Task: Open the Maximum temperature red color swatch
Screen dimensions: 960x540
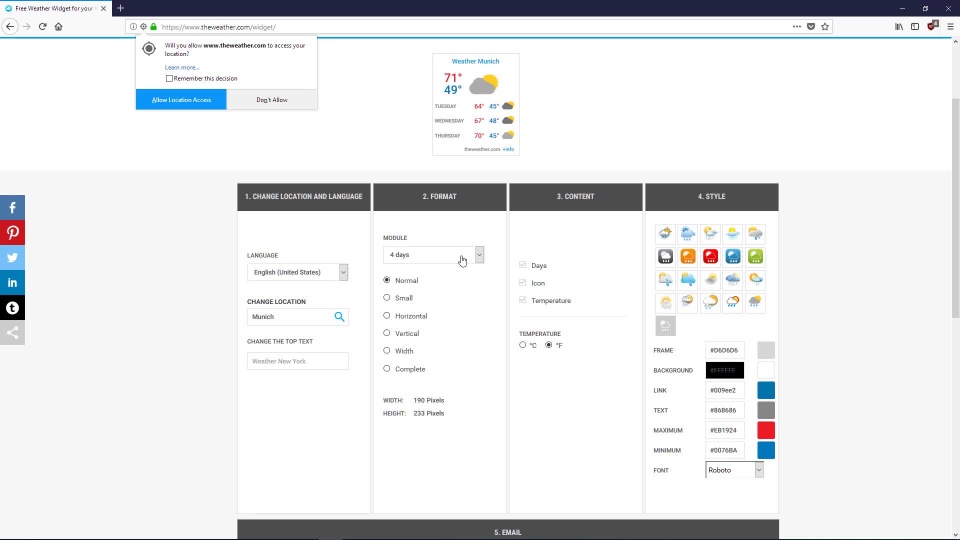Action: 766,430
